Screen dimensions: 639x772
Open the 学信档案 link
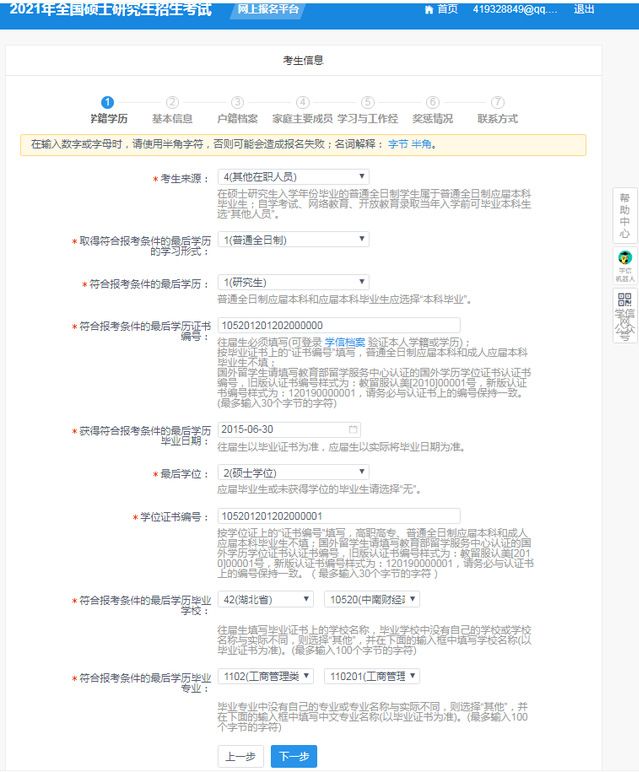[345, 342]
